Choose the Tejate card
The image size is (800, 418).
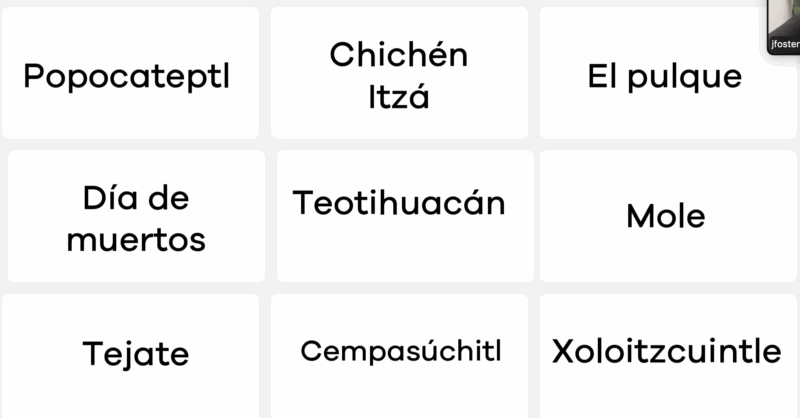coord(135,385)
